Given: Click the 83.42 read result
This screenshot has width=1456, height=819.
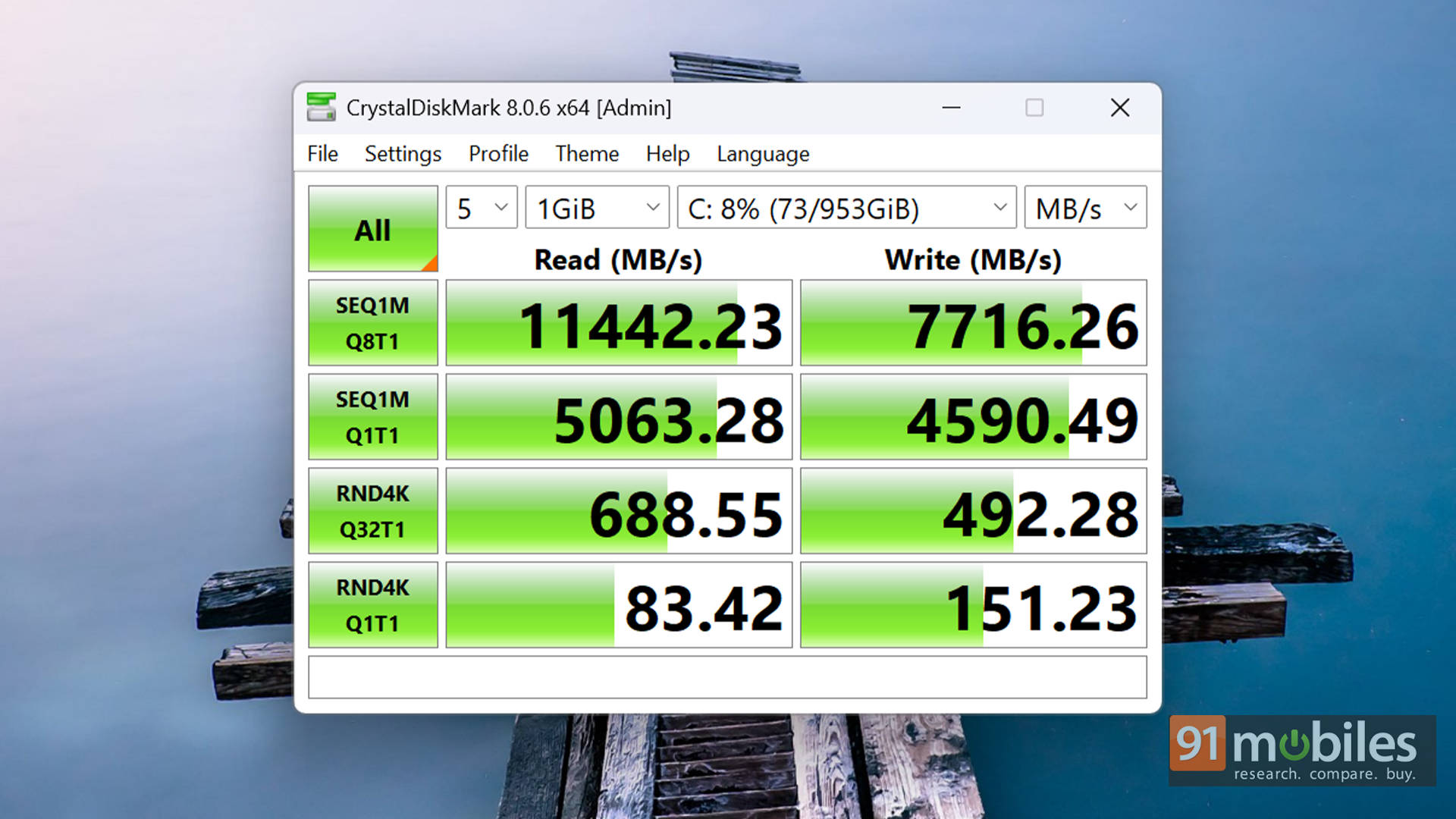Looking at the screenshot, I should coord(619,605).
